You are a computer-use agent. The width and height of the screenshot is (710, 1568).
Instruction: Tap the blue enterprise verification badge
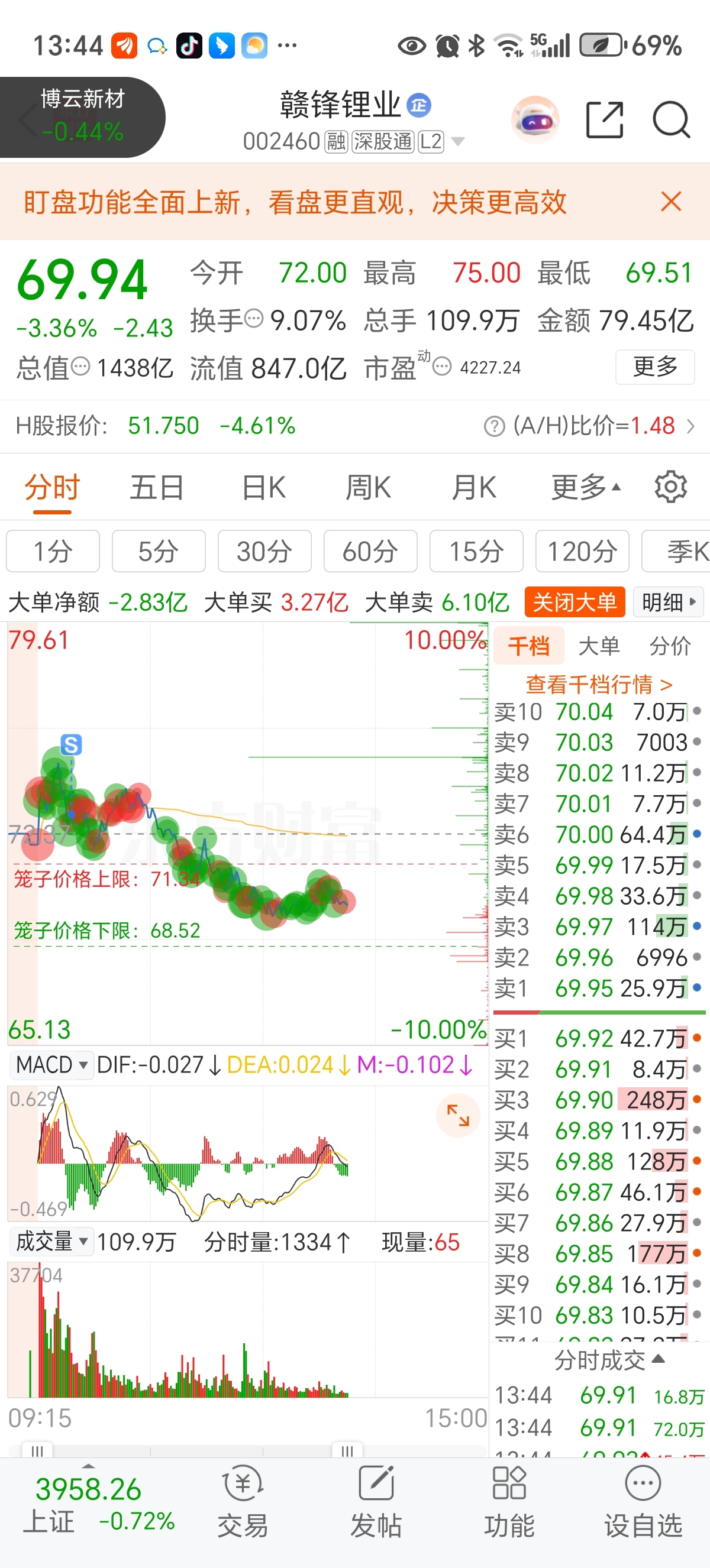coord(419,105)
